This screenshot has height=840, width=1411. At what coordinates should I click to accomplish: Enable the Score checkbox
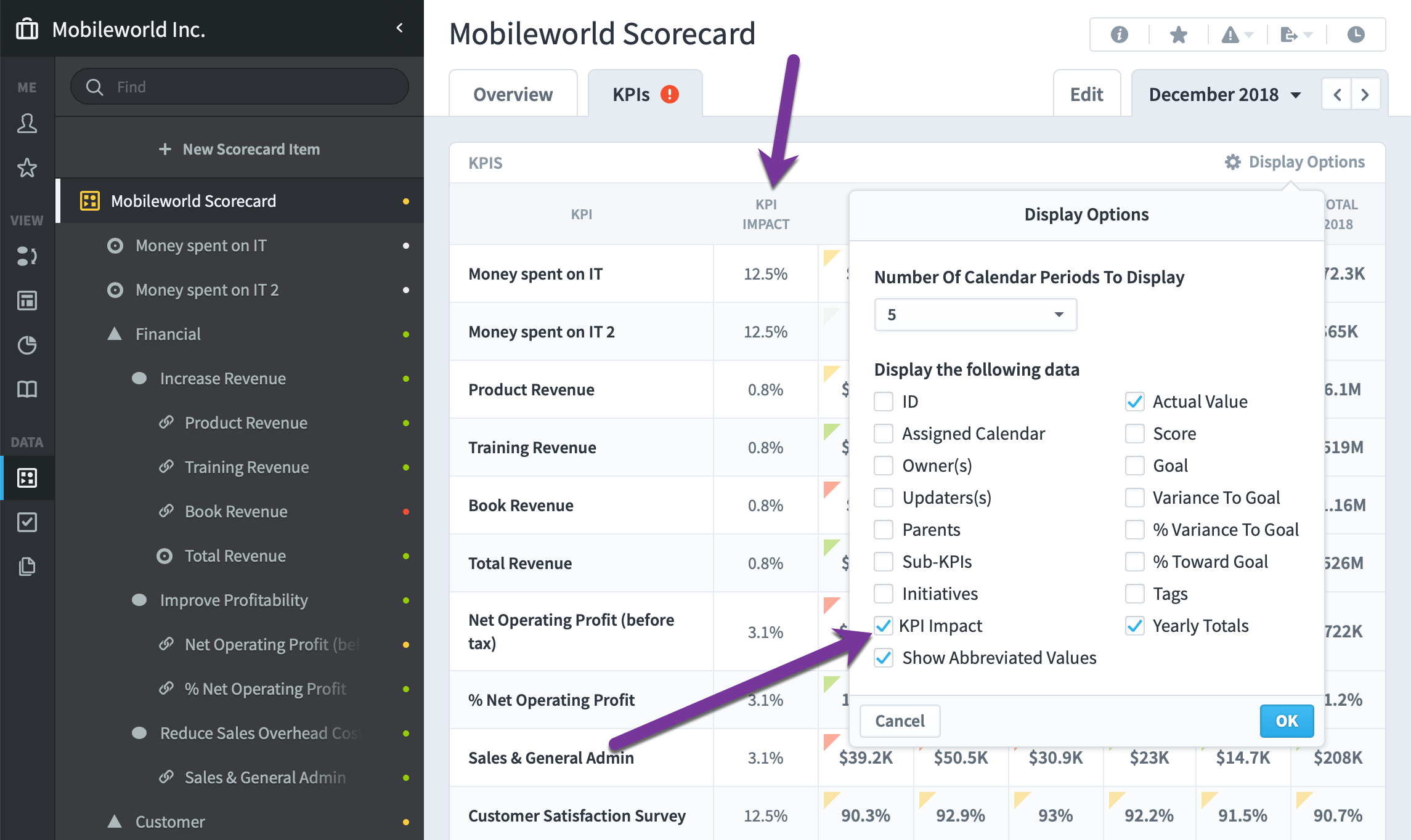tap(1135, 434)
